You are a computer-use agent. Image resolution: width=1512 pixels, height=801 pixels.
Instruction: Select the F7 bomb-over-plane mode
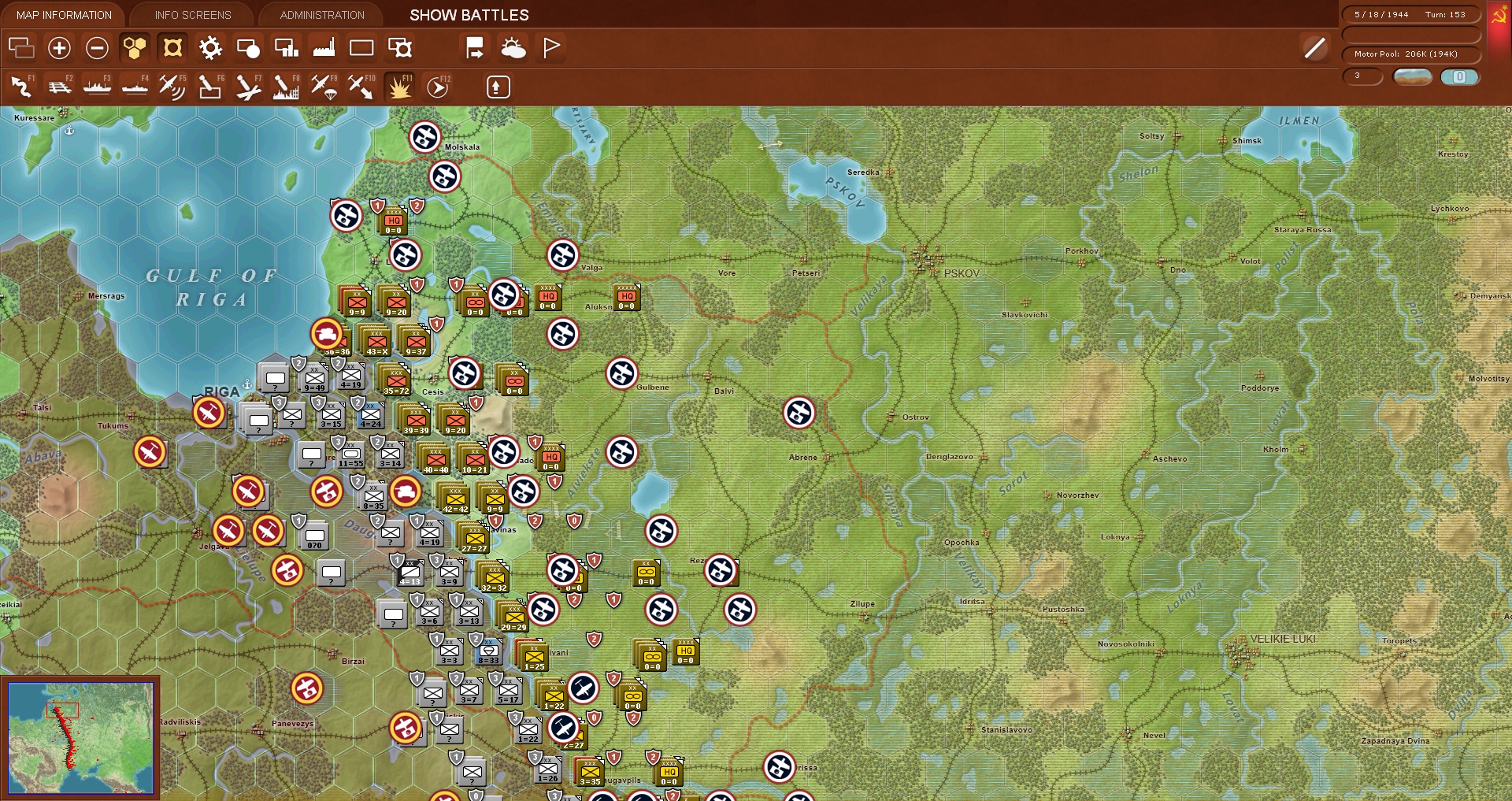pyautogui.click(x=248, y=87)
